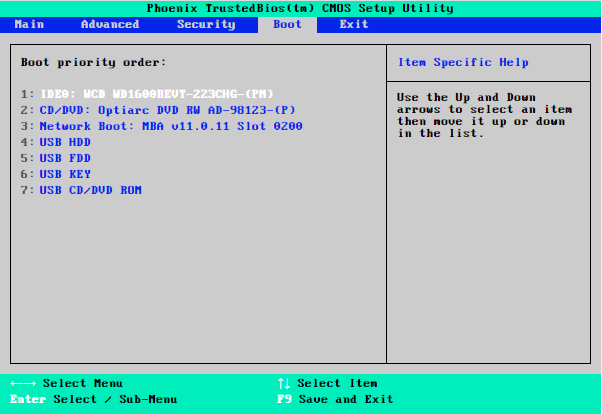Switch to the Advanced tab

click(110, 25)
